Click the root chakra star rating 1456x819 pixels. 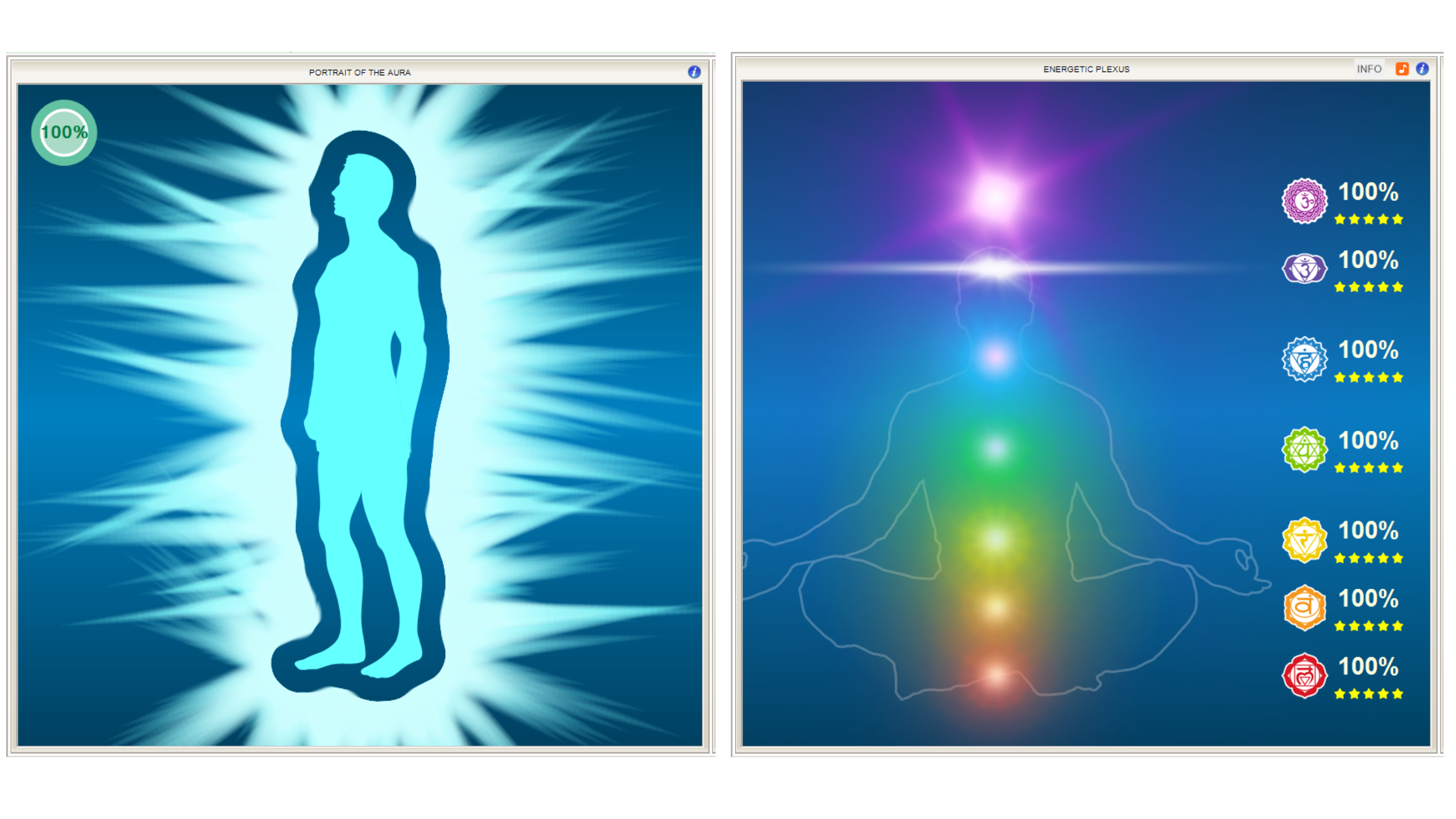[1368, 694]
